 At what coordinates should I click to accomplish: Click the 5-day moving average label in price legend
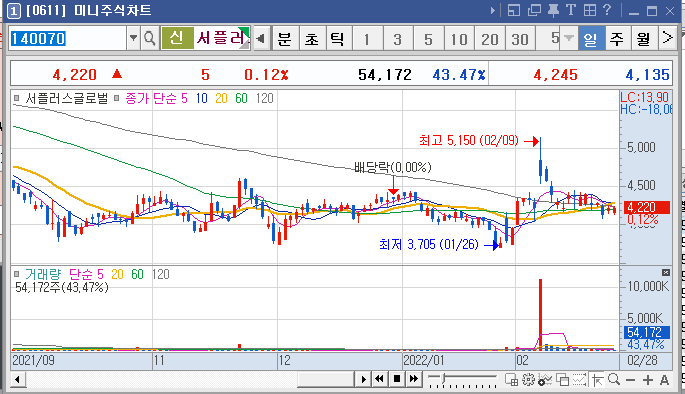point(184,98)
